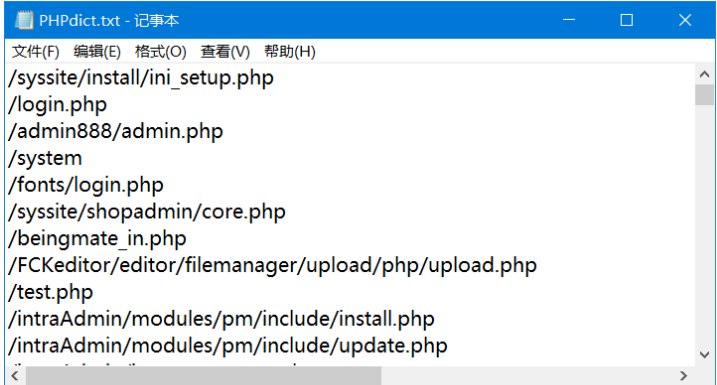
Task: Click the Notepad icon in title bar
Action: click(24, 20)
